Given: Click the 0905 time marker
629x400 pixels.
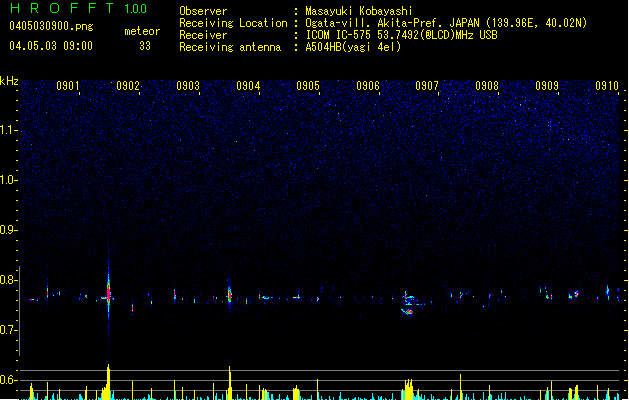Looking at the screenshot, I should 308,86.
